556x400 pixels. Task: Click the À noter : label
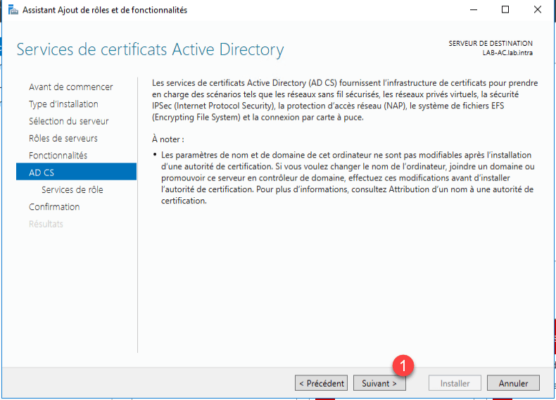click(168, 139)
